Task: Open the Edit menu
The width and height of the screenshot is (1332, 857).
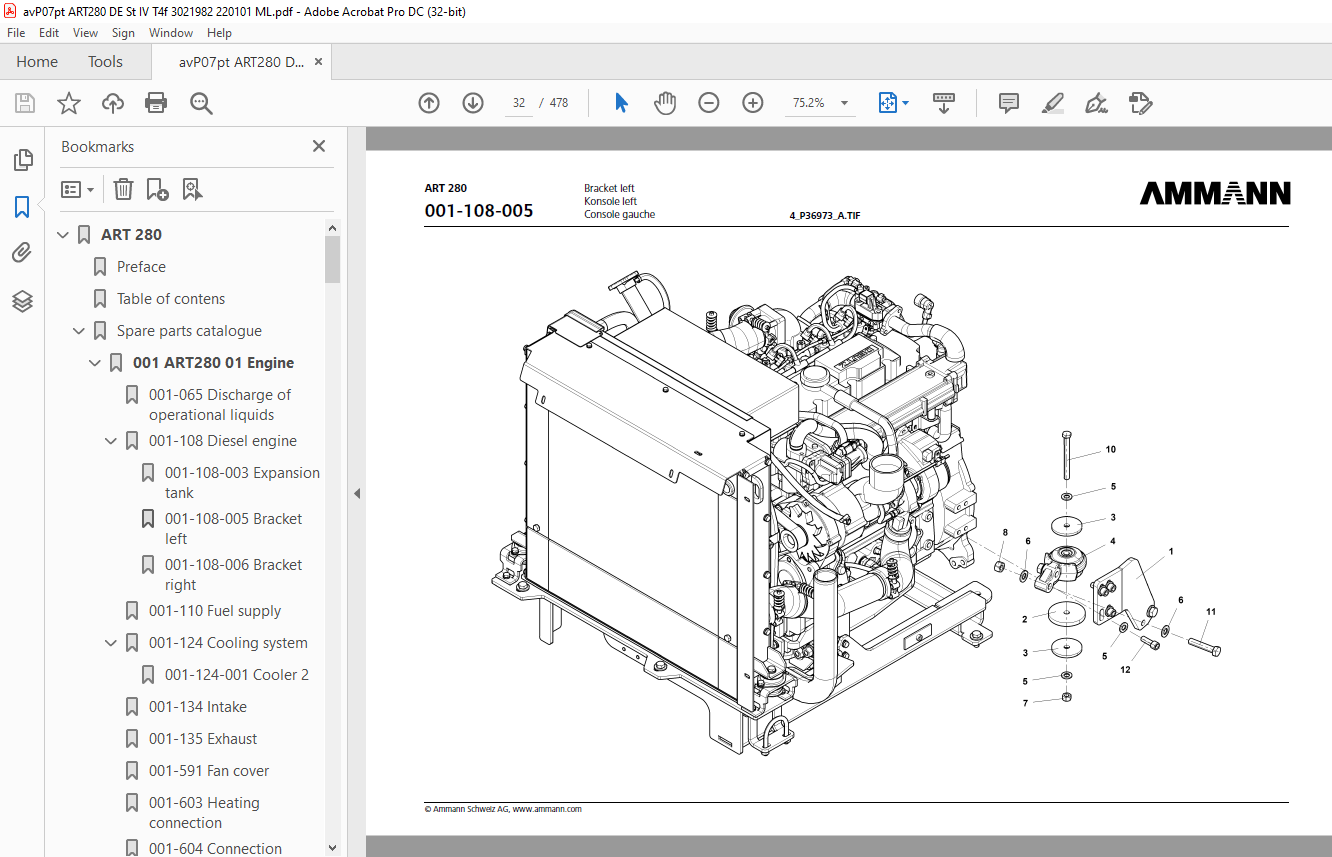Action: pos(49,33)
